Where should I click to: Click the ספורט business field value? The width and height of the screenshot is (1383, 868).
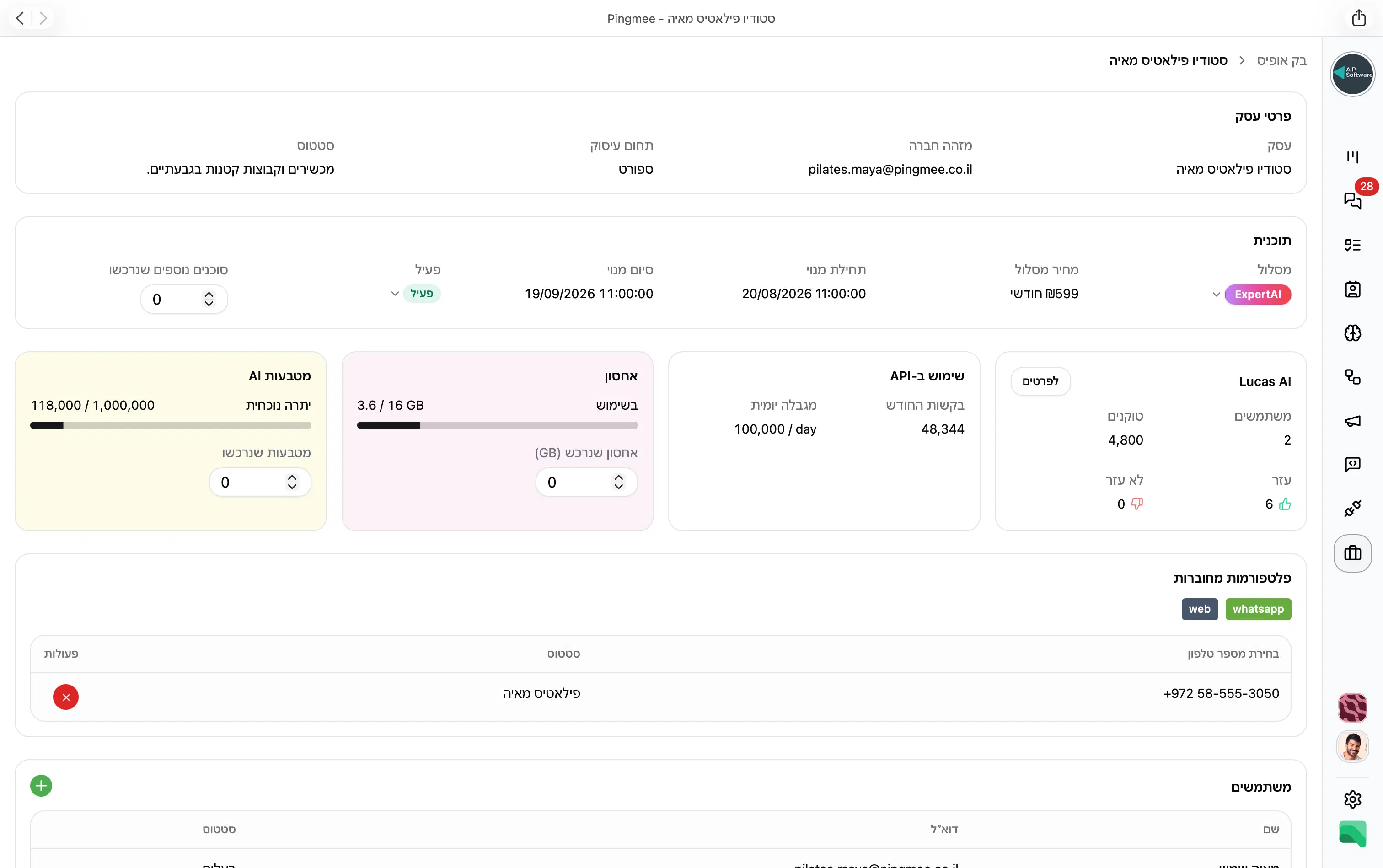pyautogui.click(x=636, y=169)
